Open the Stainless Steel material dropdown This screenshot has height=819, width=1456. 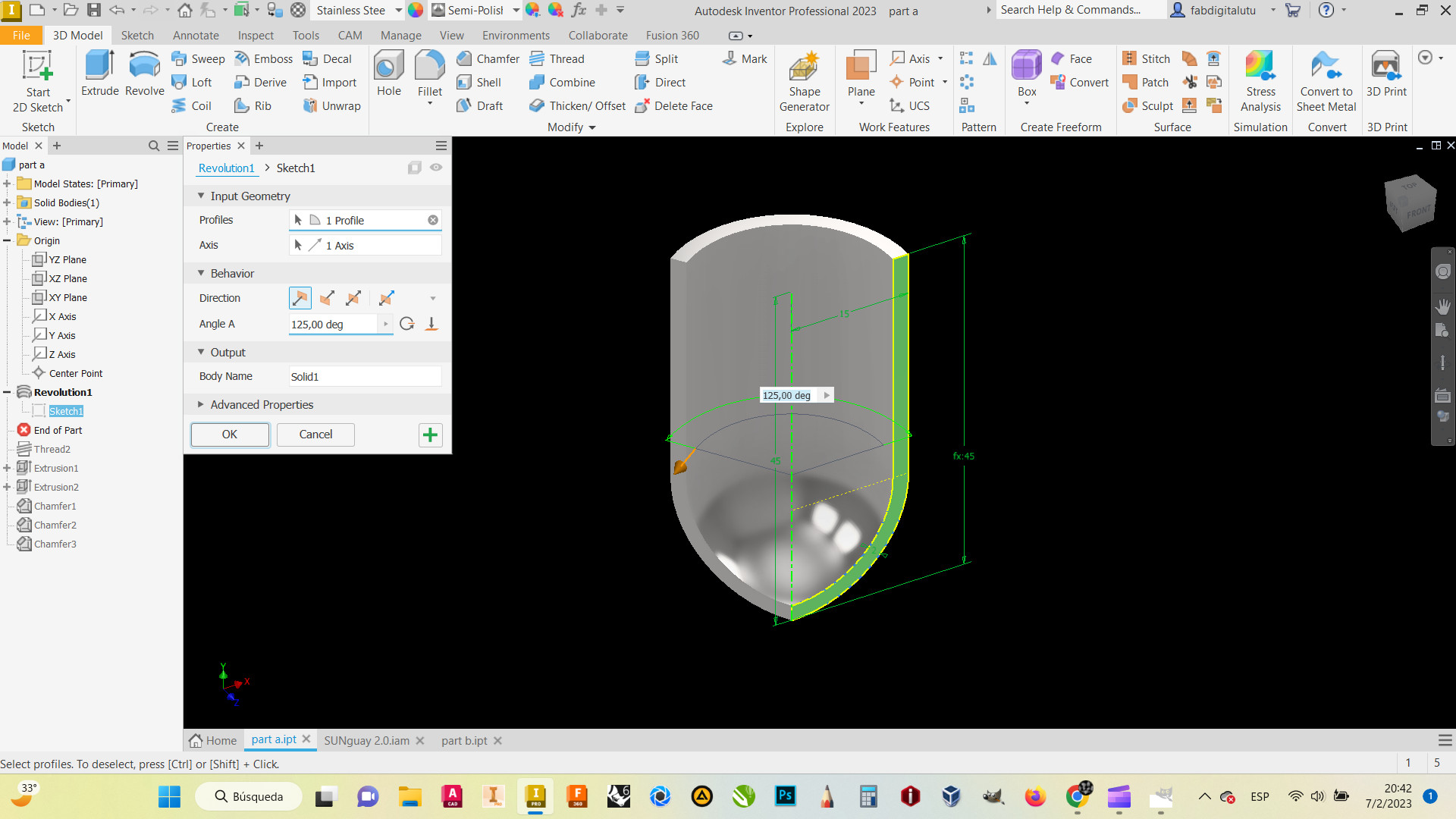pos(398,11)
